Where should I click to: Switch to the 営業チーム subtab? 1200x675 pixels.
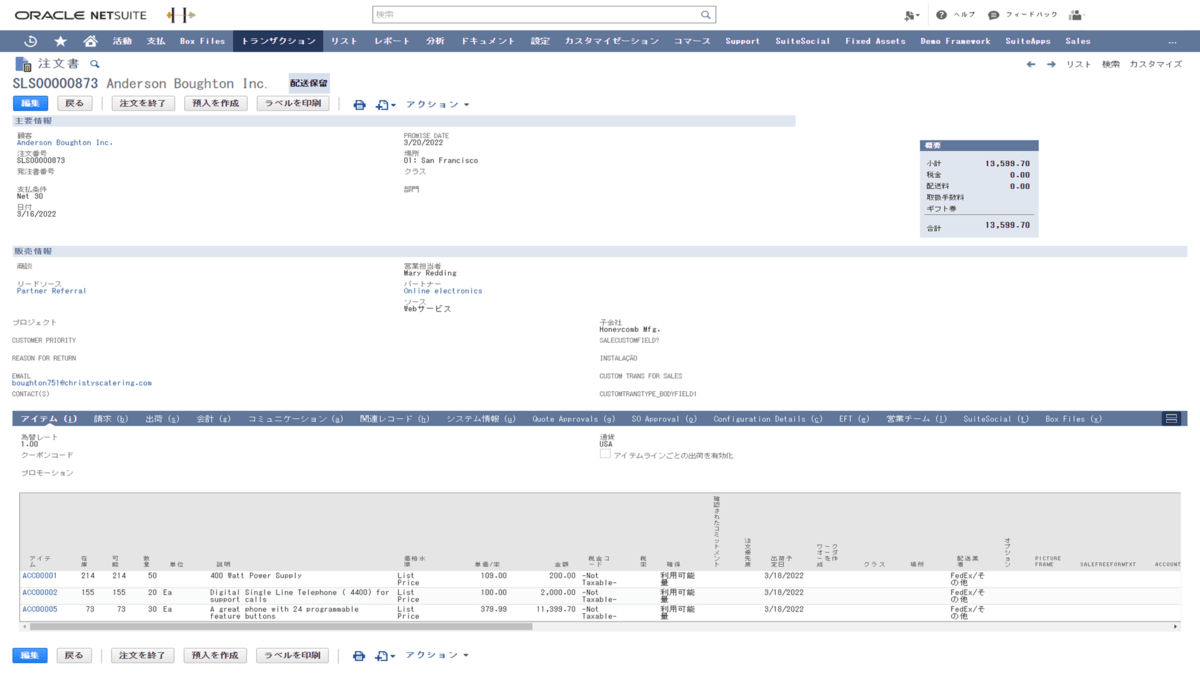tap(916, 419)
